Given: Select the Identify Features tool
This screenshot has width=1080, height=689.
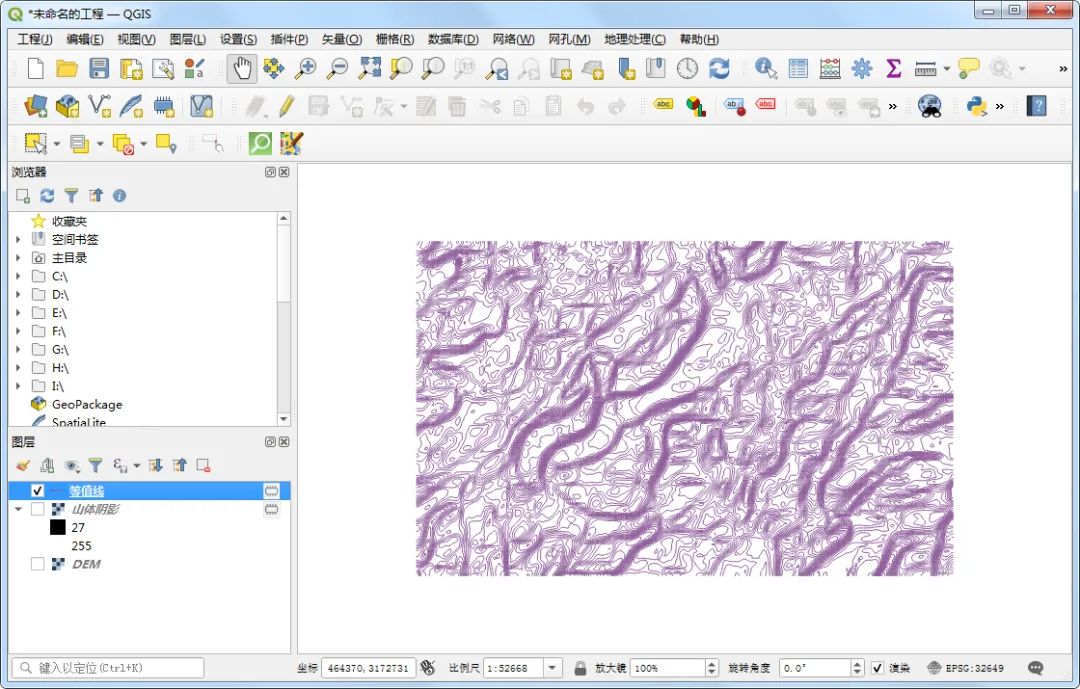Looking at the screenshot, I should coord(765,68).
